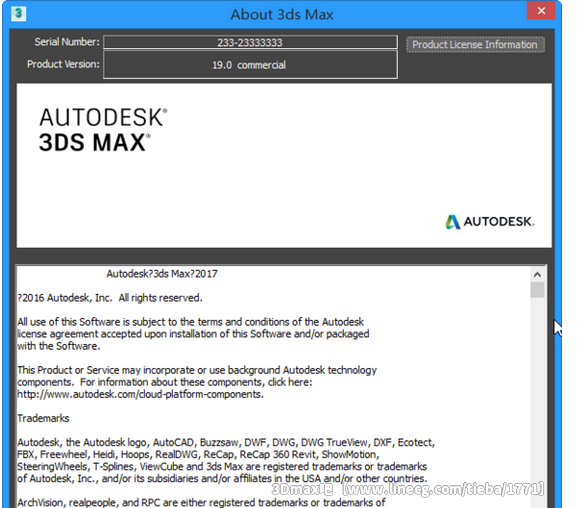The height and width of the screenshot is (508, 584).
Task: Click the Serial Number field
Action: pos(250,42)
